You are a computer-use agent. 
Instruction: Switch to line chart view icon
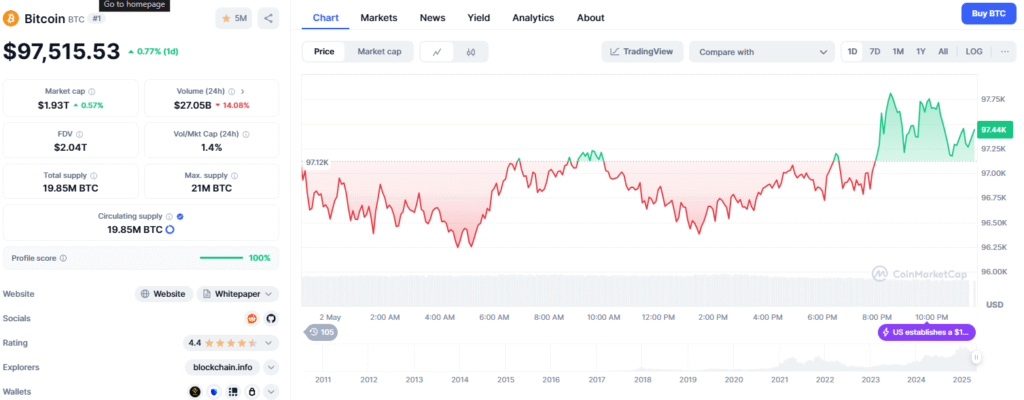click(x=438, y=52)
